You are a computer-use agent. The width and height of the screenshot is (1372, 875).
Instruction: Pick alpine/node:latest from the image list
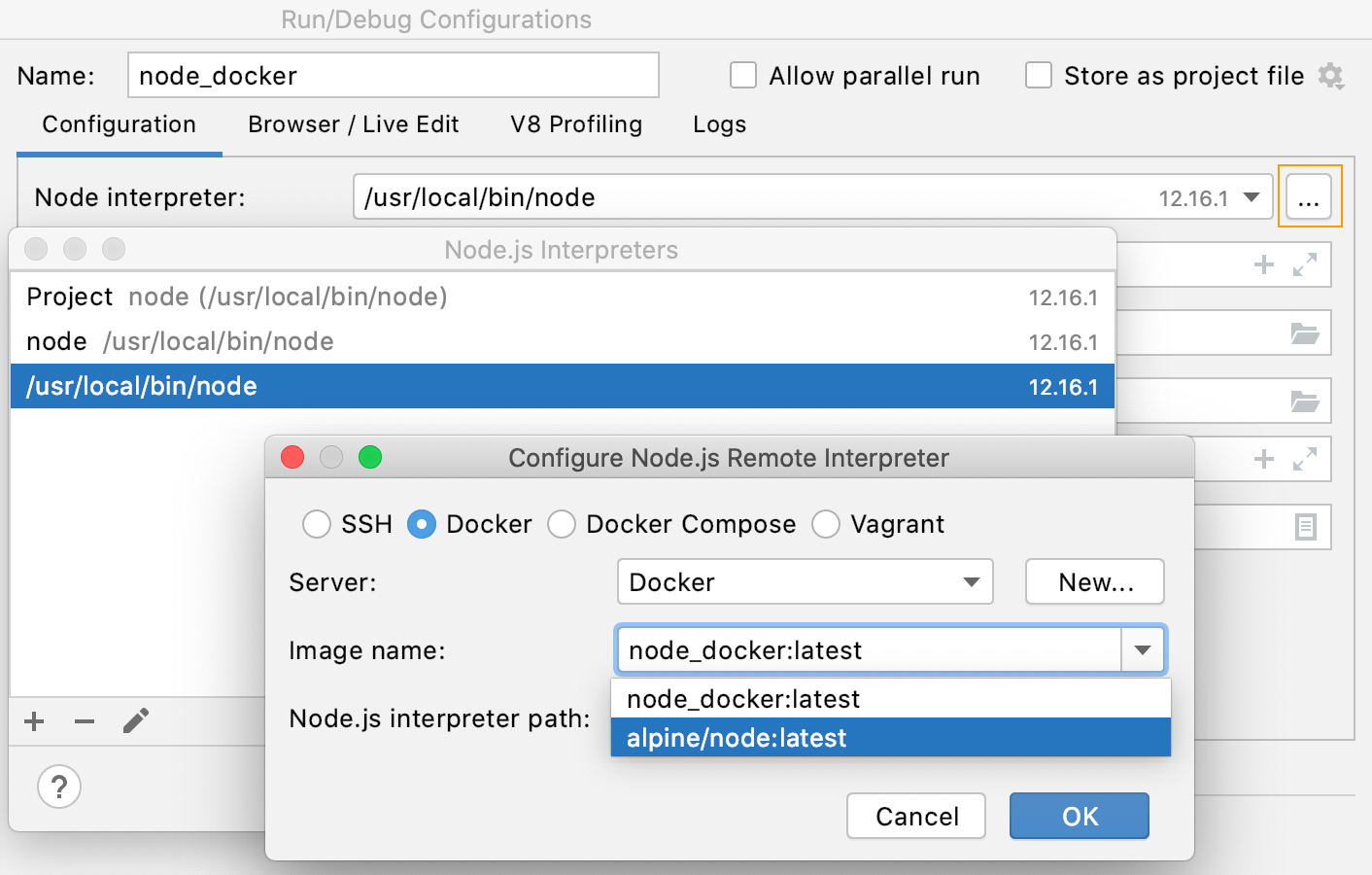point(891,737)
